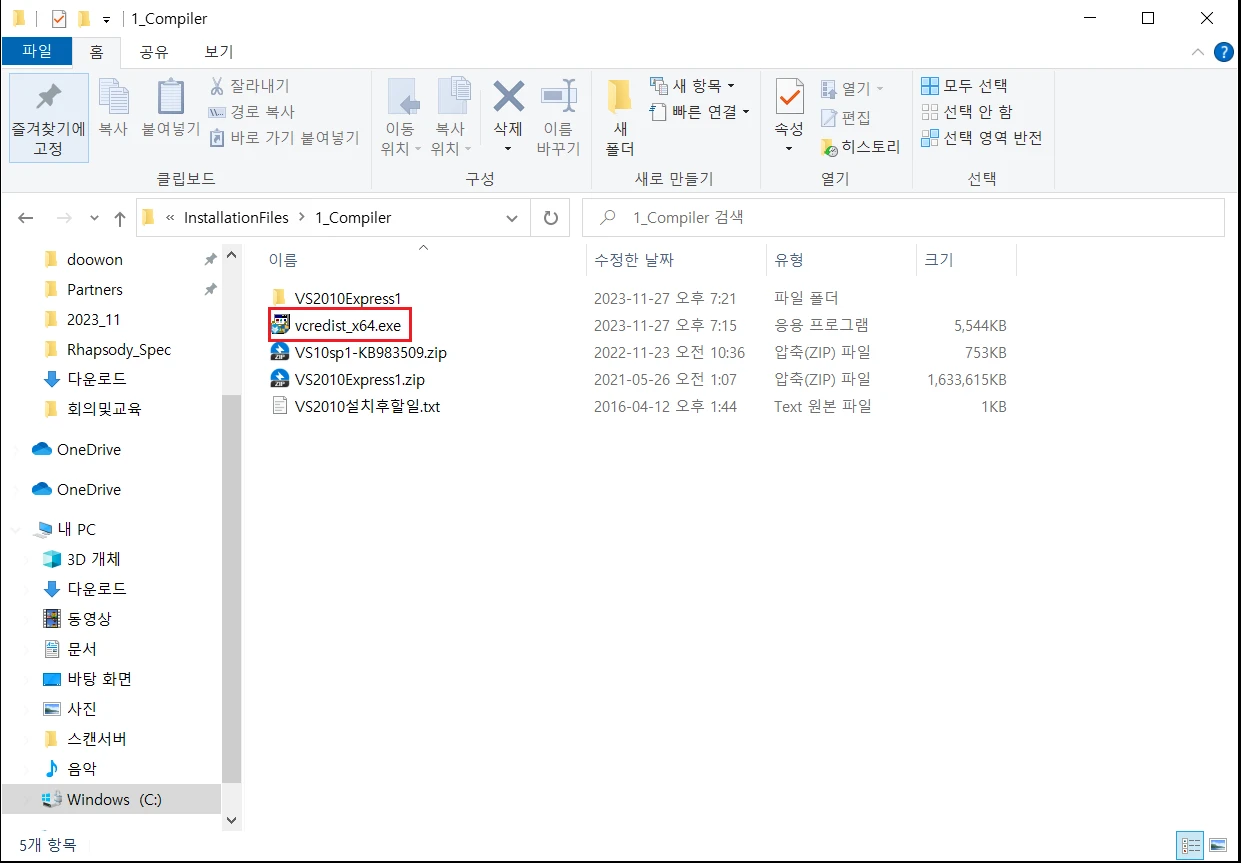Switch to details view in status bar

pyautogui.click(x=1191, y=845)
